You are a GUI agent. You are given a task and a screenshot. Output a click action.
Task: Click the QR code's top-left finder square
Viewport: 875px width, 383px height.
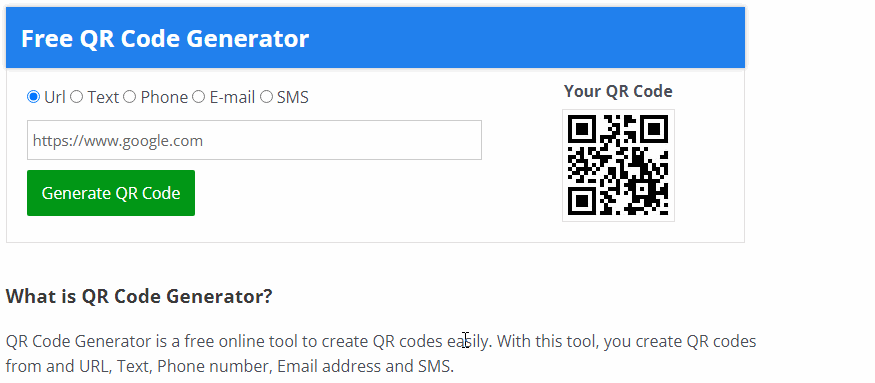click(581, 129)
